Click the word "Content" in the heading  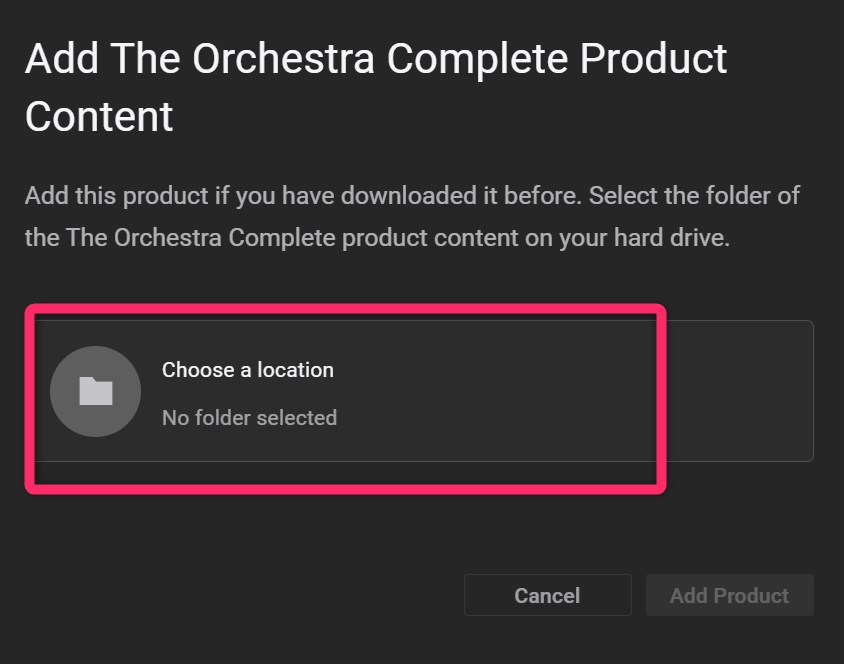[x=99, y=116]
